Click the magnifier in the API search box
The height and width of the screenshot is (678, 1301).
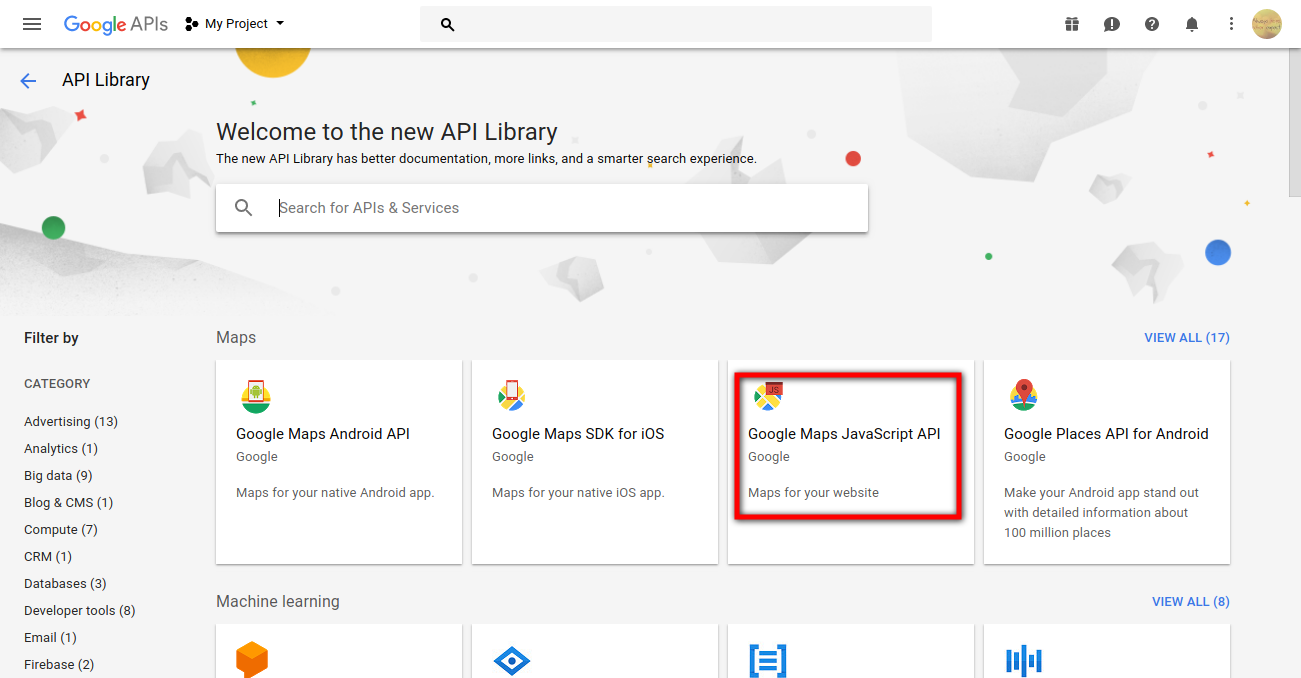(x=244, y=208)
